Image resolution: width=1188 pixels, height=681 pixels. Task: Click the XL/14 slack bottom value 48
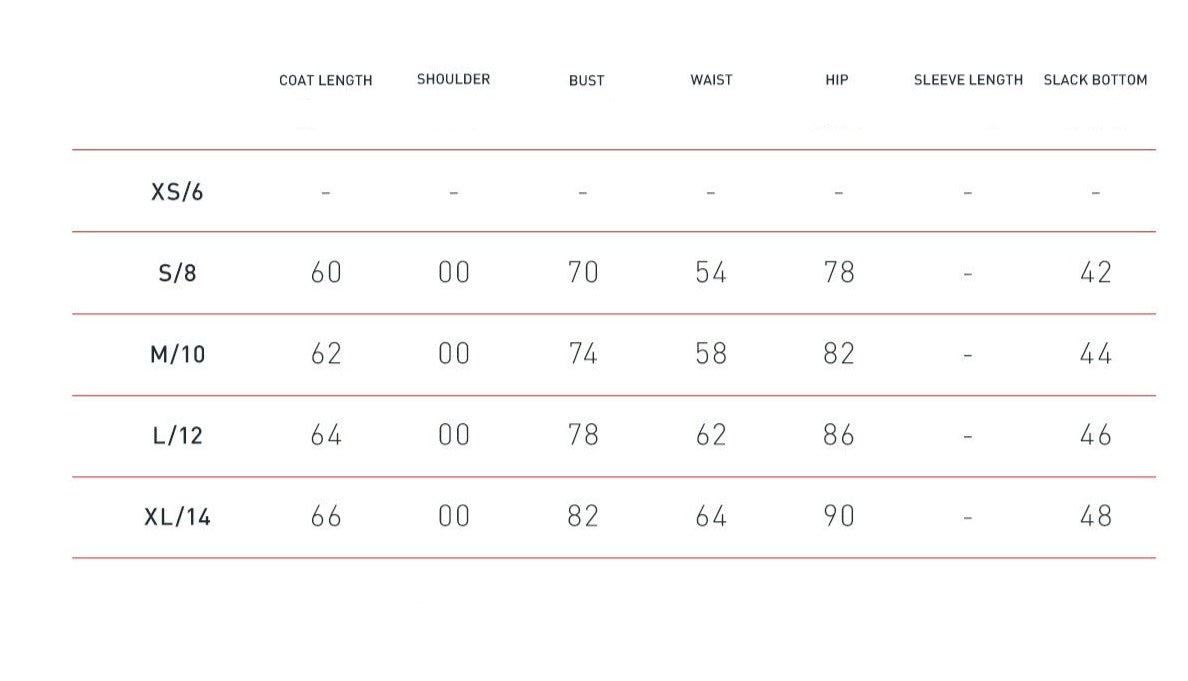pyautogui.click(x=1096, y=517)
